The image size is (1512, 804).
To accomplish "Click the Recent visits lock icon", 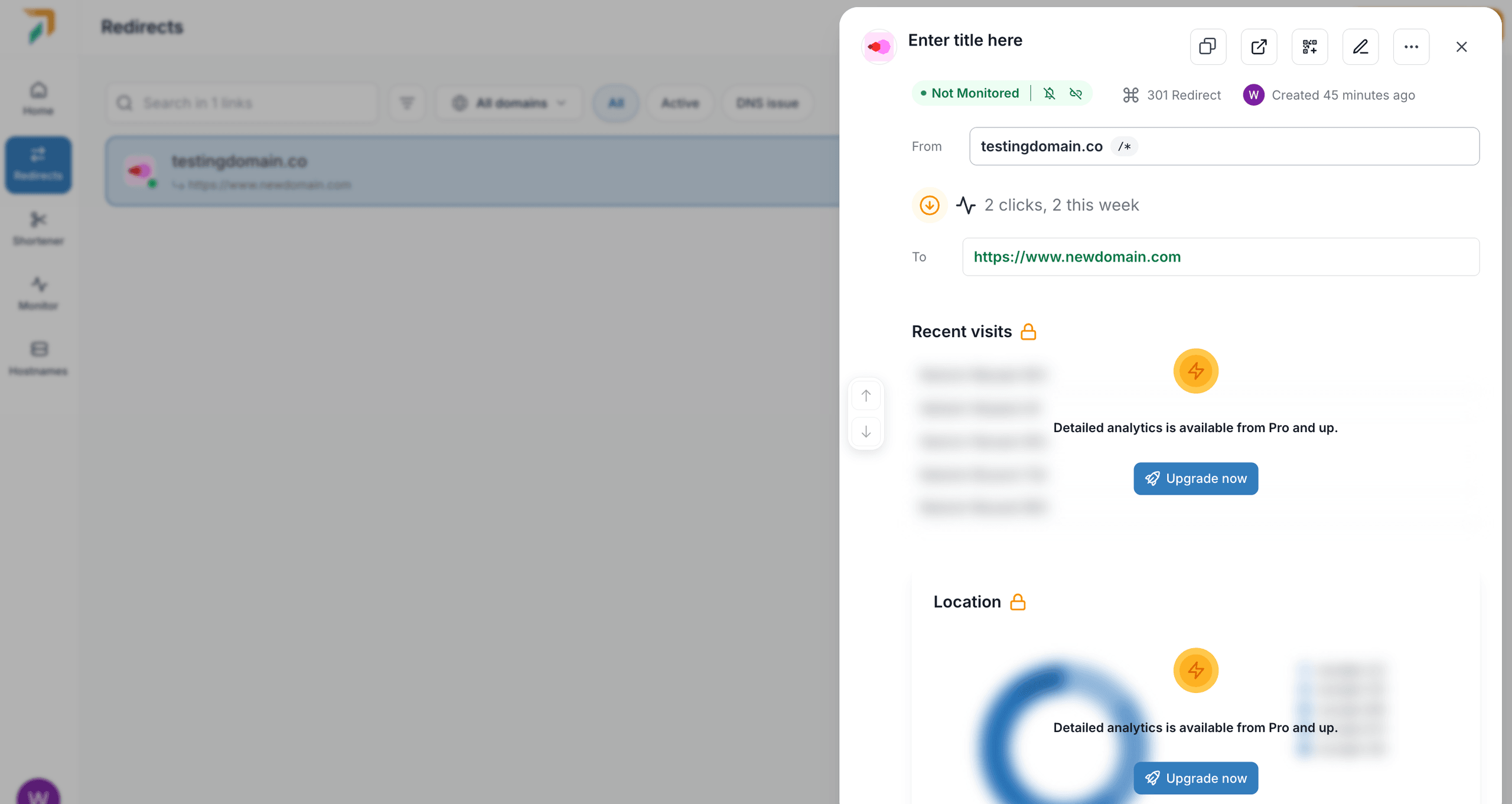I will pyautogui.click(x=1028, y=332).
